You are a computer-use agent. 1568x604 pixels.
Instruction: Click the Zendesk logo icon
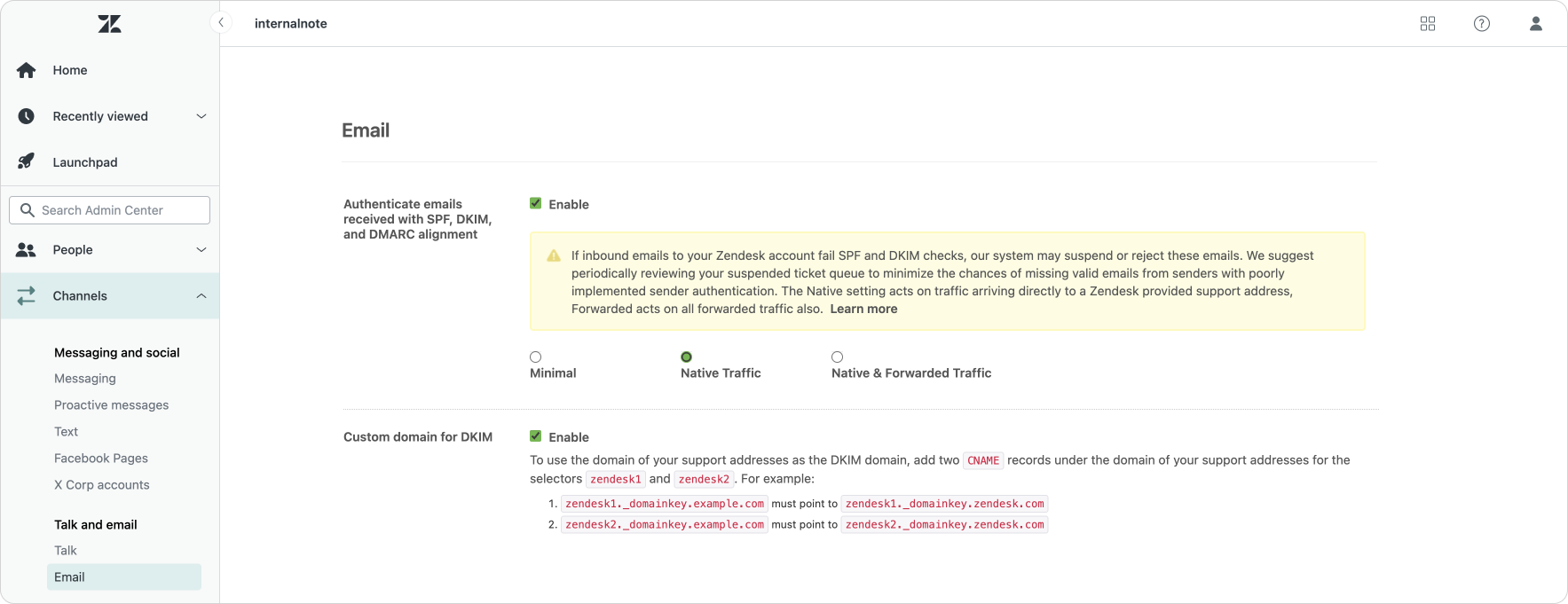[x=109, y=24]
